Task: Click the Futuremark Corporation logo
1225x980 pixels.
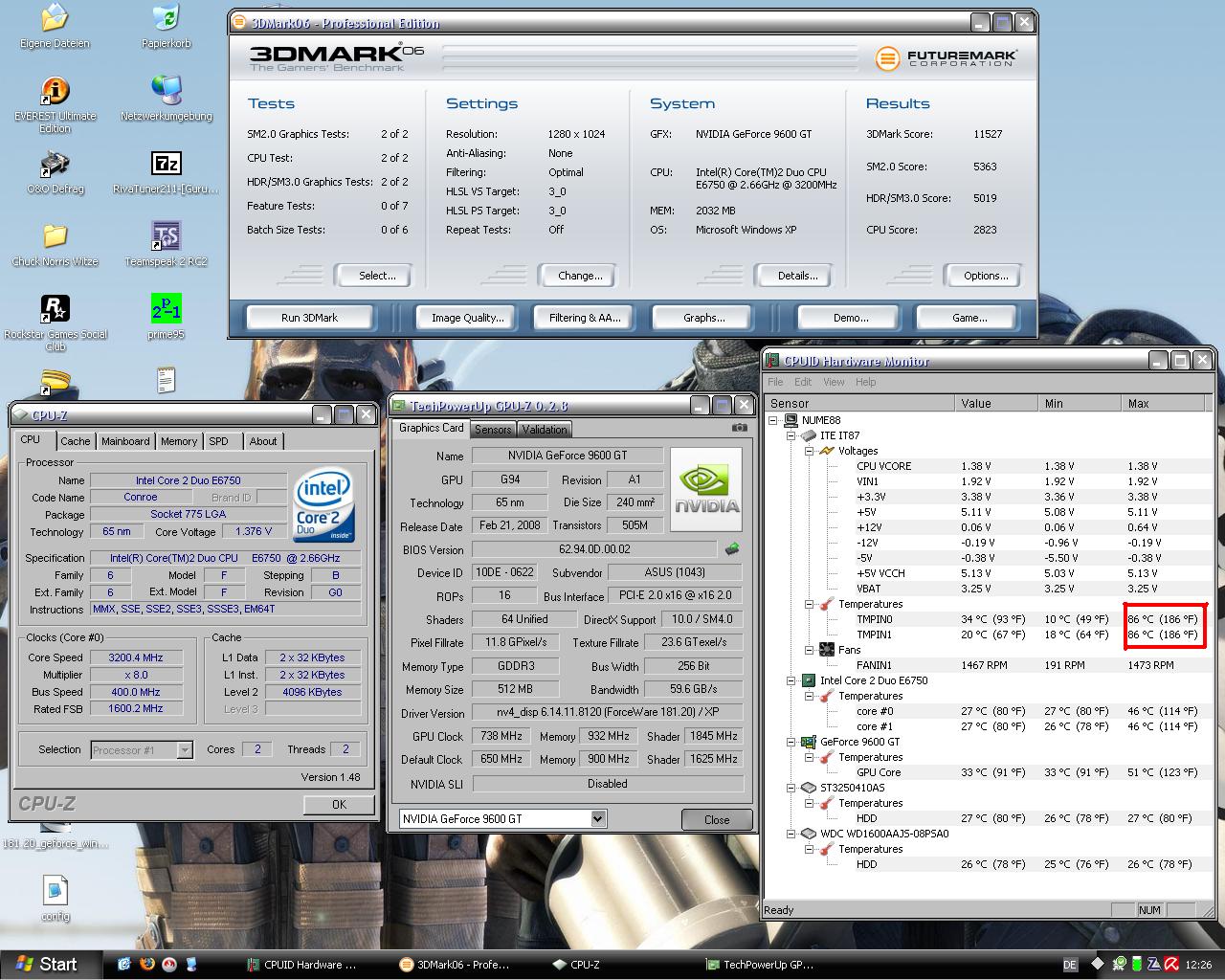Action: tap(947, 58)
